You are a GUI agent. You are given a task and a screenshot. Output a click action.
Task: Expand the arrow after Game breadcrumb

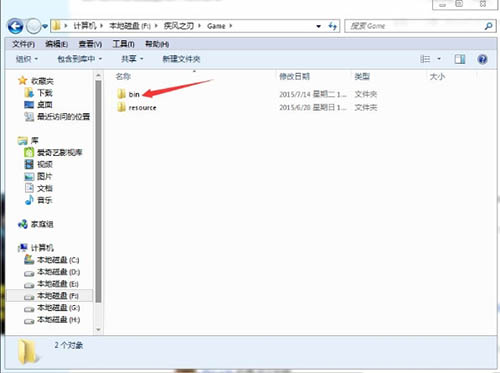click(x=231, y=26)
